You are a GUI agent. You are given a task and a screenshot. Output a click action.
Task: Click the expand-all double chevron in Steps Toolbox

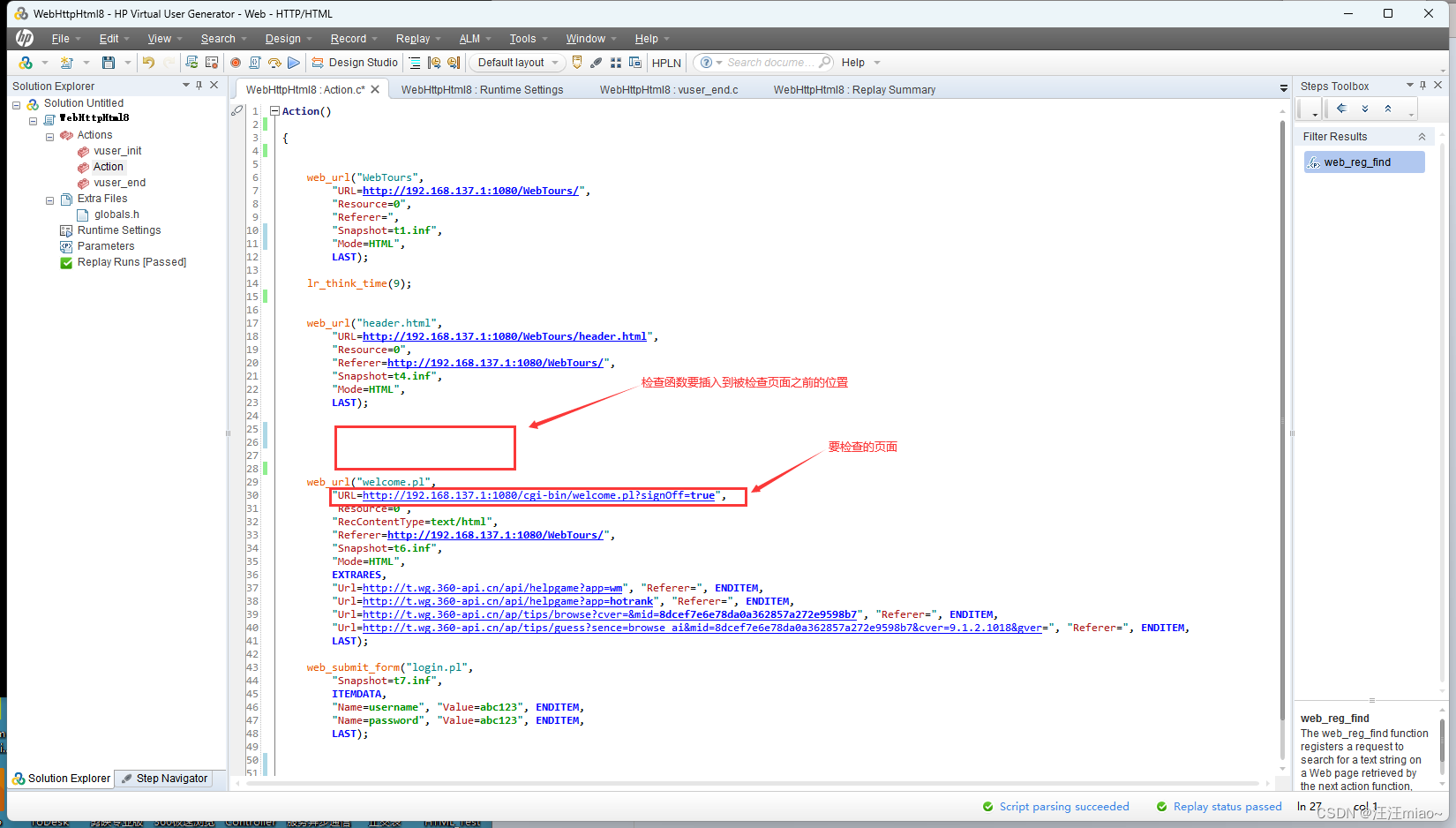1365,109
